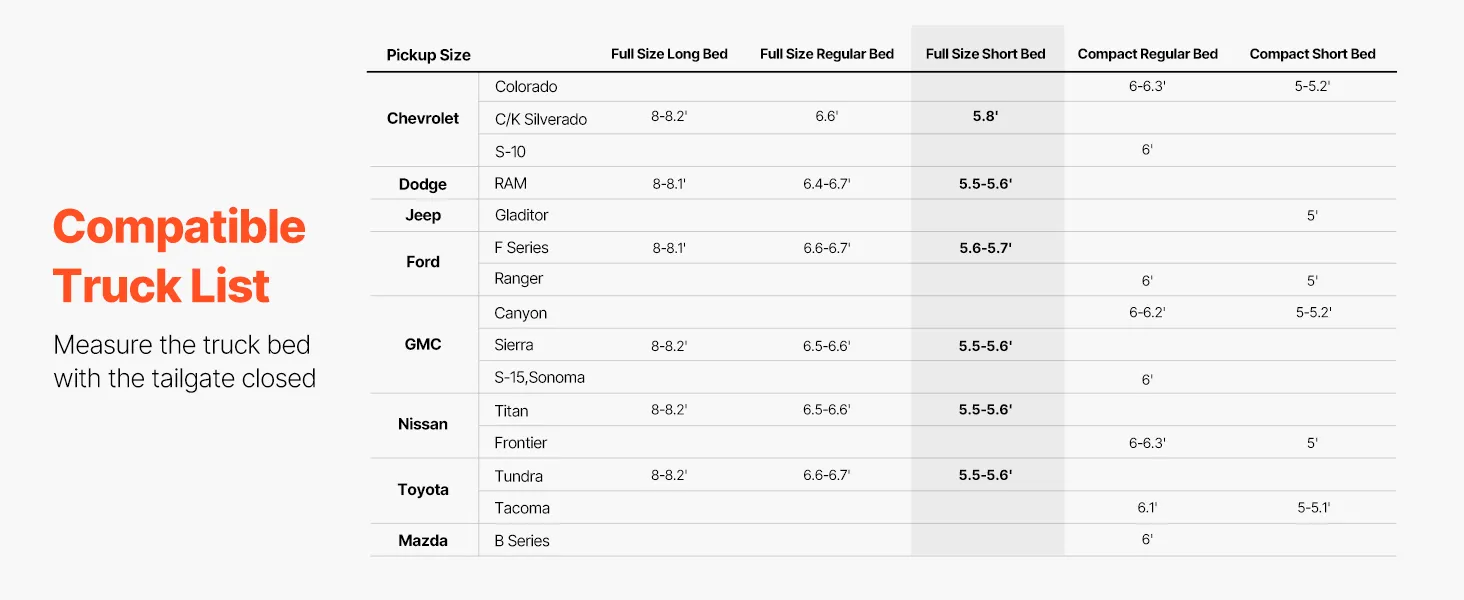
Task: Click the tailgate closed measuring instruction text
Action: click(x=184, y=362)
